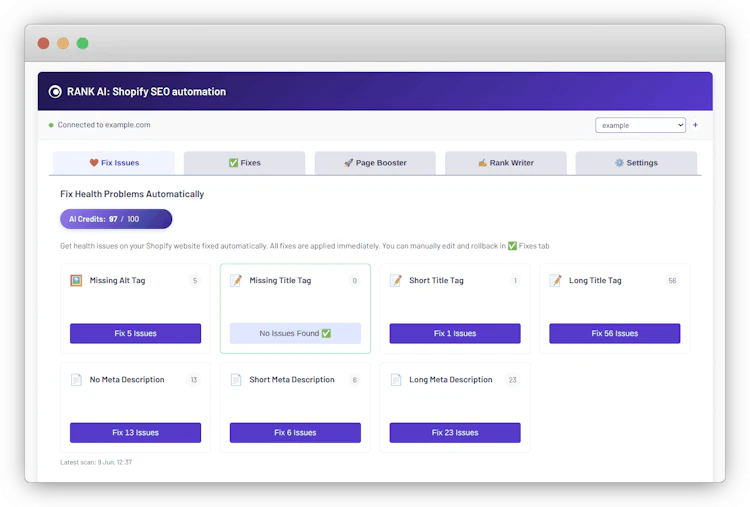Click the No Issues Found button
The width and height of the screenshot is (750, 507).
coord(295,333)
